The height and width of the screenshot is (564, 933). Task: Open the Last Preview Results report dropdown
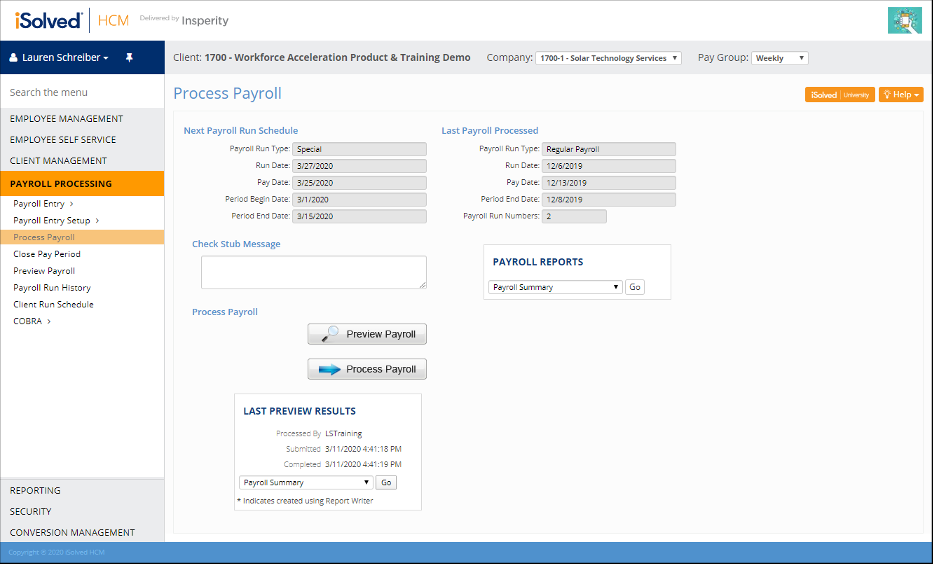coord(306,482)
